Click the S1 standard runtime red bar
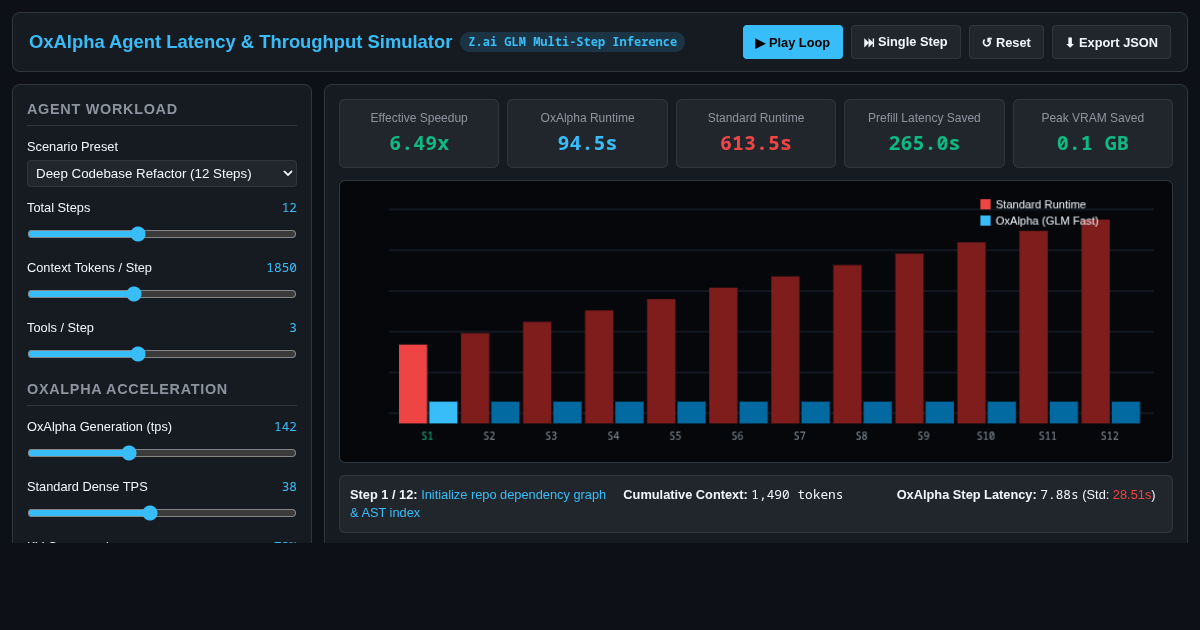 point(413,384)
